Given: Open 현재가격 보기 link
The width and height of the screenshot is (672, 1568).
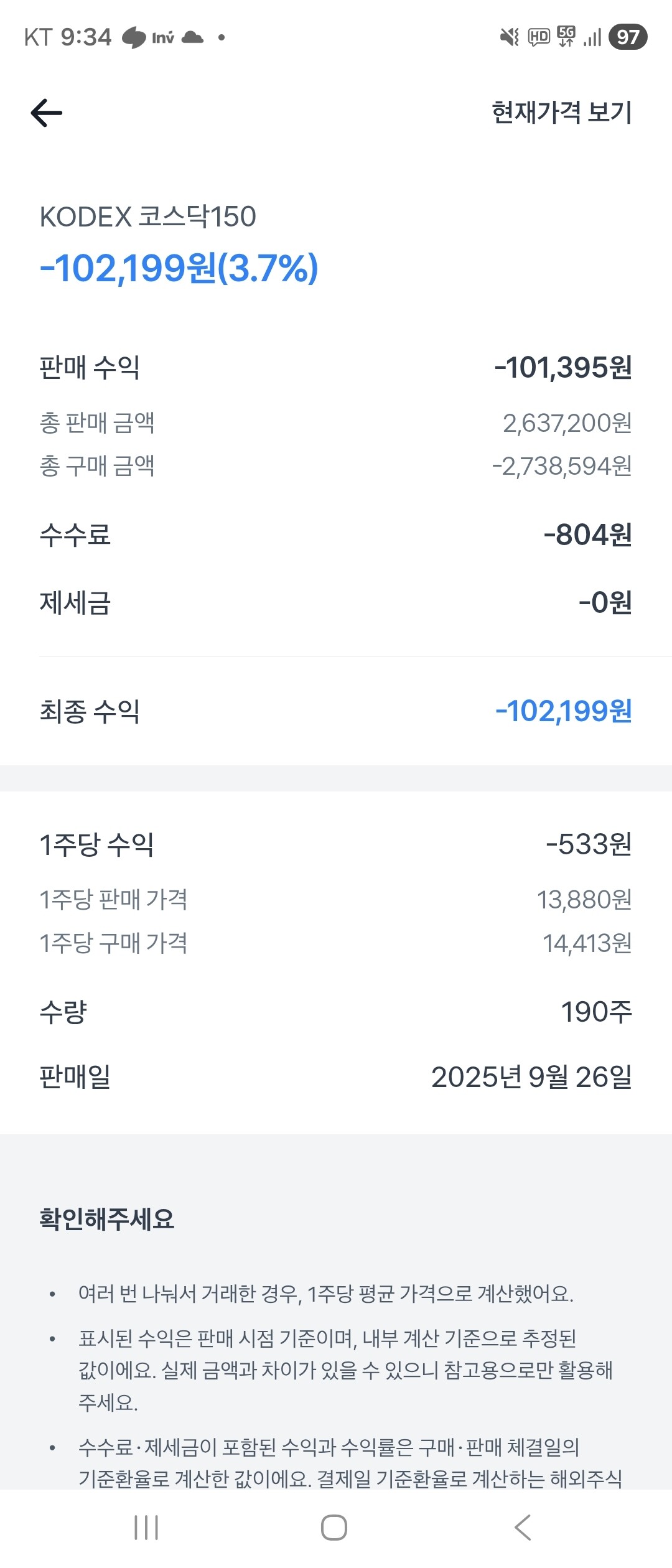Looking at the screenshot, I should [x=561, y=113].
